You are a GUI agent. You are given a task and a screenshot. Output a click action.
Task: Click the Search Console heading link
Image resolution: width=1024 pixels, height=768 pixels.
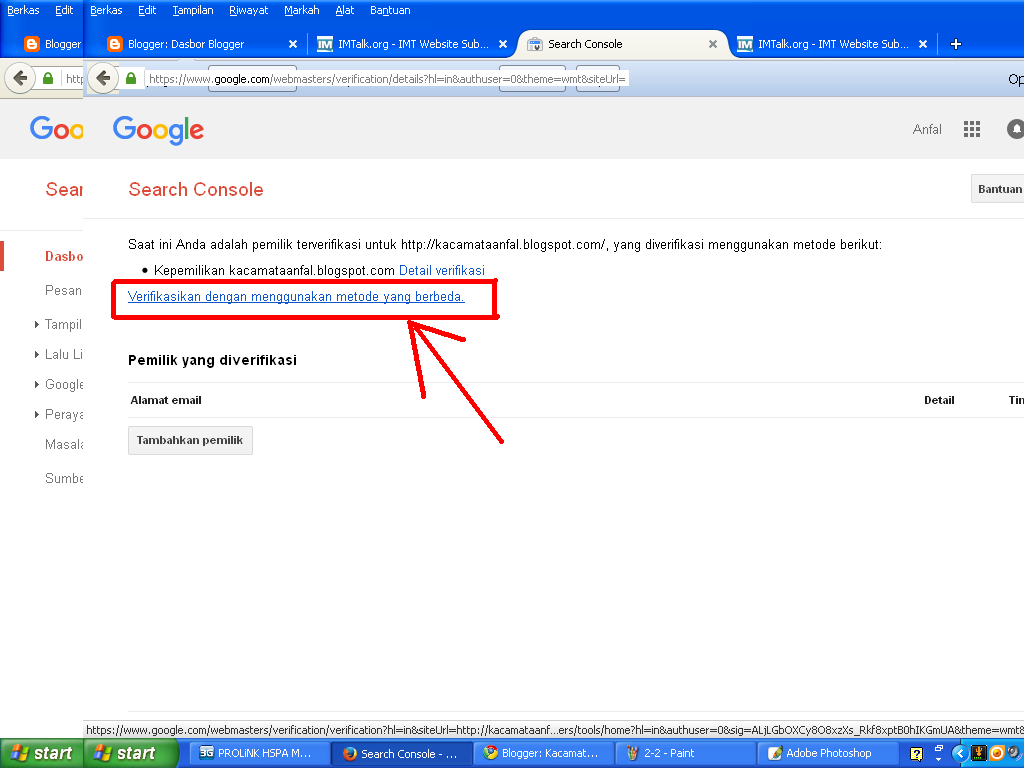point(196,189)
